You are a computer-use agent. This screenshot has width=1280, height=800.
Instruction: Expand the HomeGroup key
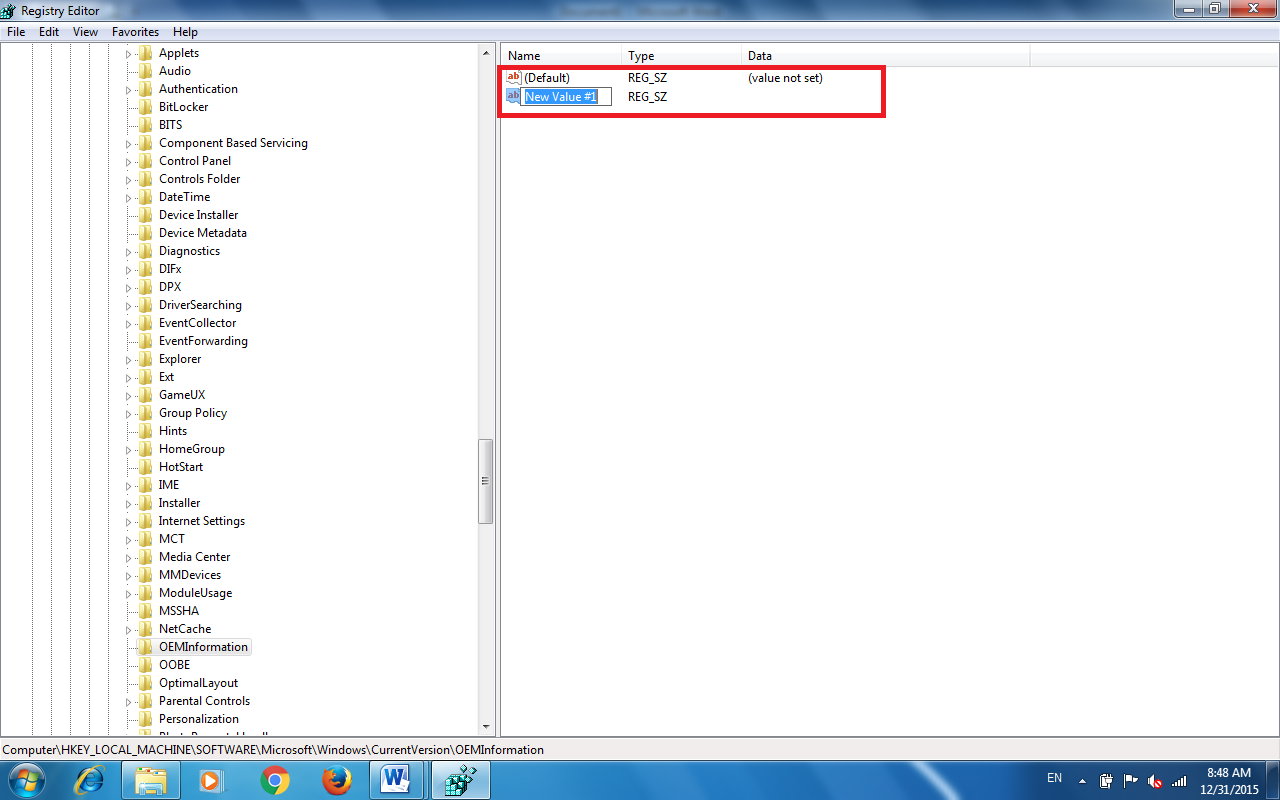(x=129, y=449)
